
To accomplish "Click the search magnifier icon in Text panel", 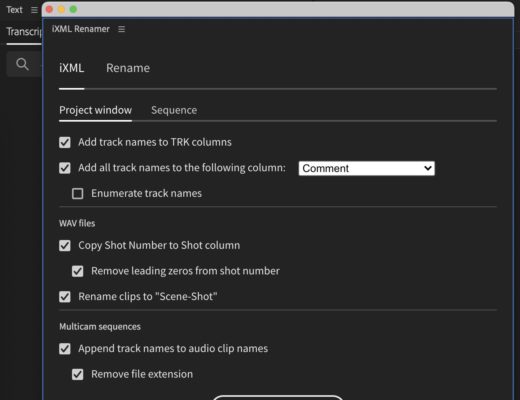I will tap(22, 64).
